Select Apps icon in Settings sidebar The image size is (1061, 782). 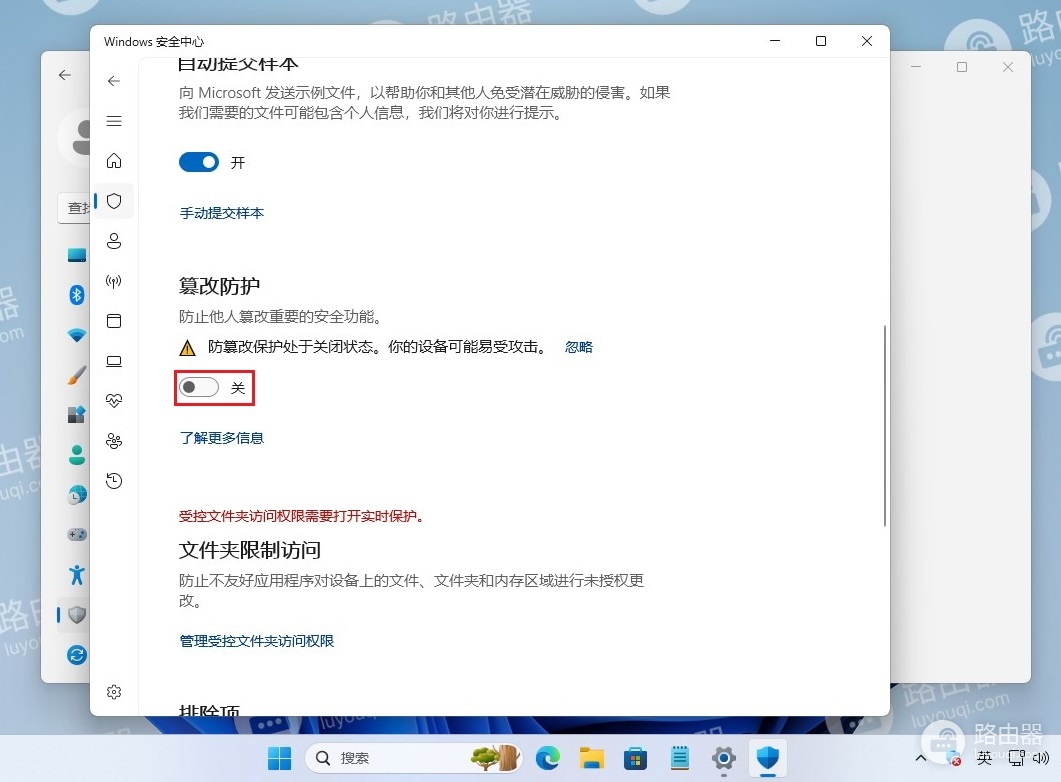(76, 414)
